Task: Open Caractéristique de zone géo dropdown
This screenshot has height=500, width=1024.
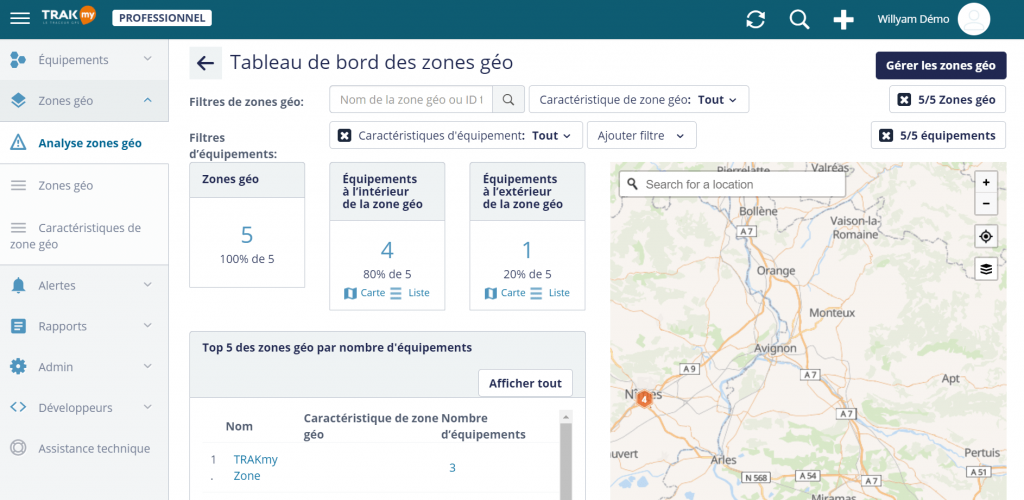Action: [639, 100]
